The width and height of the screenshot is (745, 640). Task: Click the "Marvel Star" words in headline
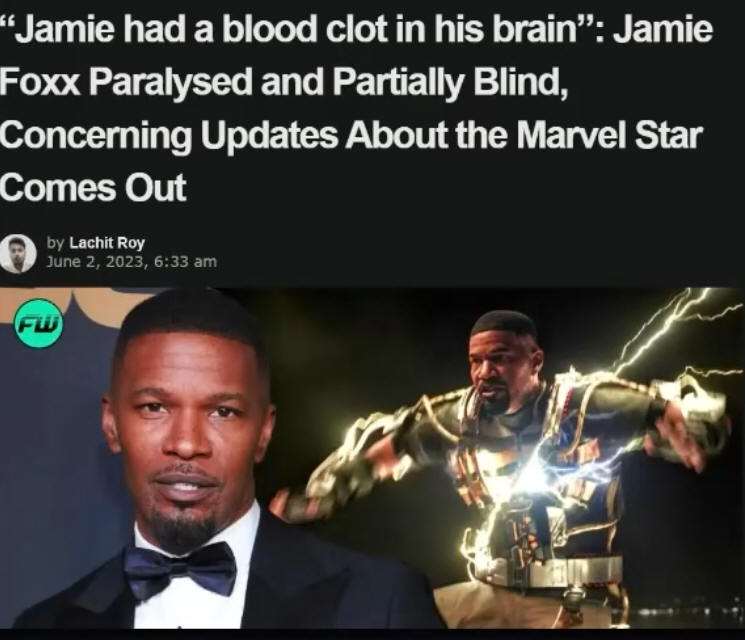coord(609,135)
